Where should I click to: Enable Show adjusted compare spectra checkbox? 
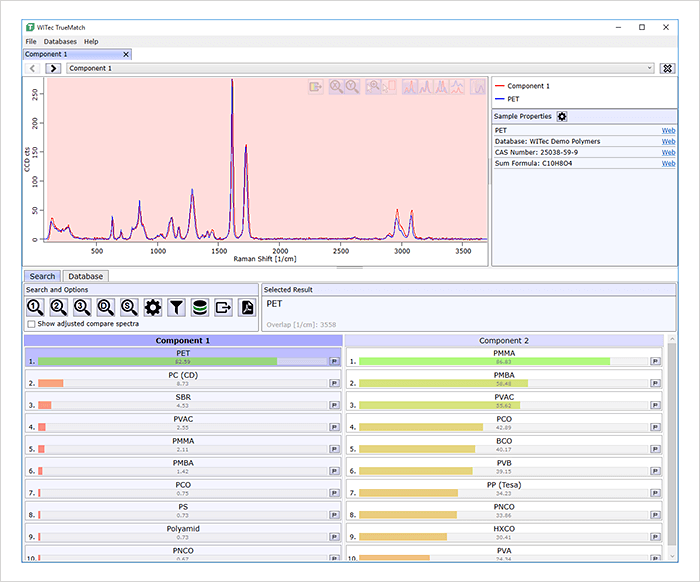[x=31, y=324]
